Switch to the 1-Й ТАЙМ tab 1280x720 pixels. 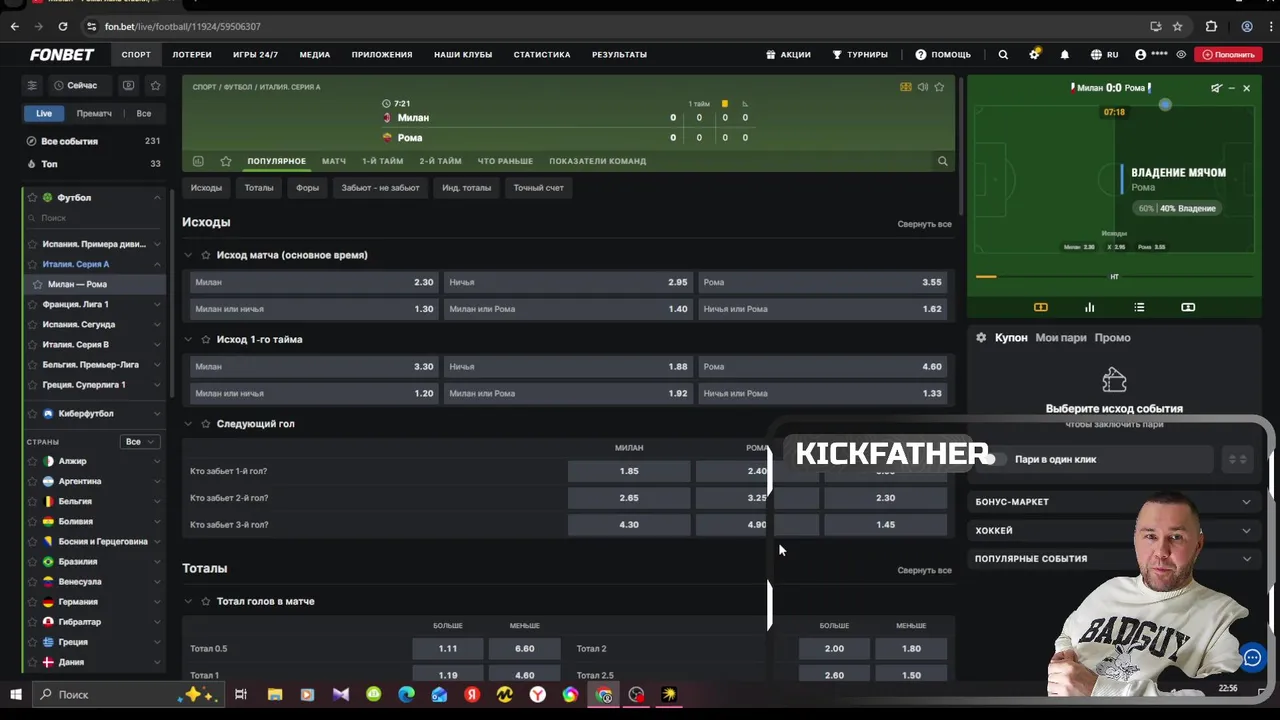pos(383,161)
